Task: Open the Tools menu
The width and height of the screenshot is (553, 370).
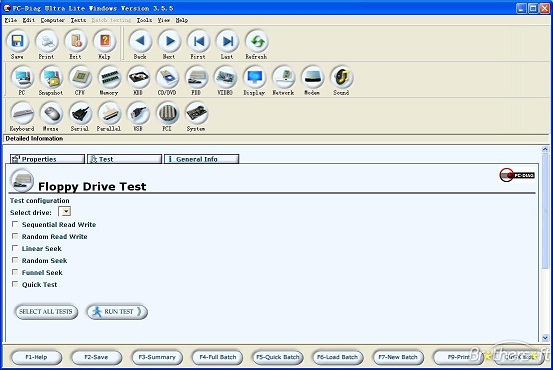Action: (x=144, y=20)
